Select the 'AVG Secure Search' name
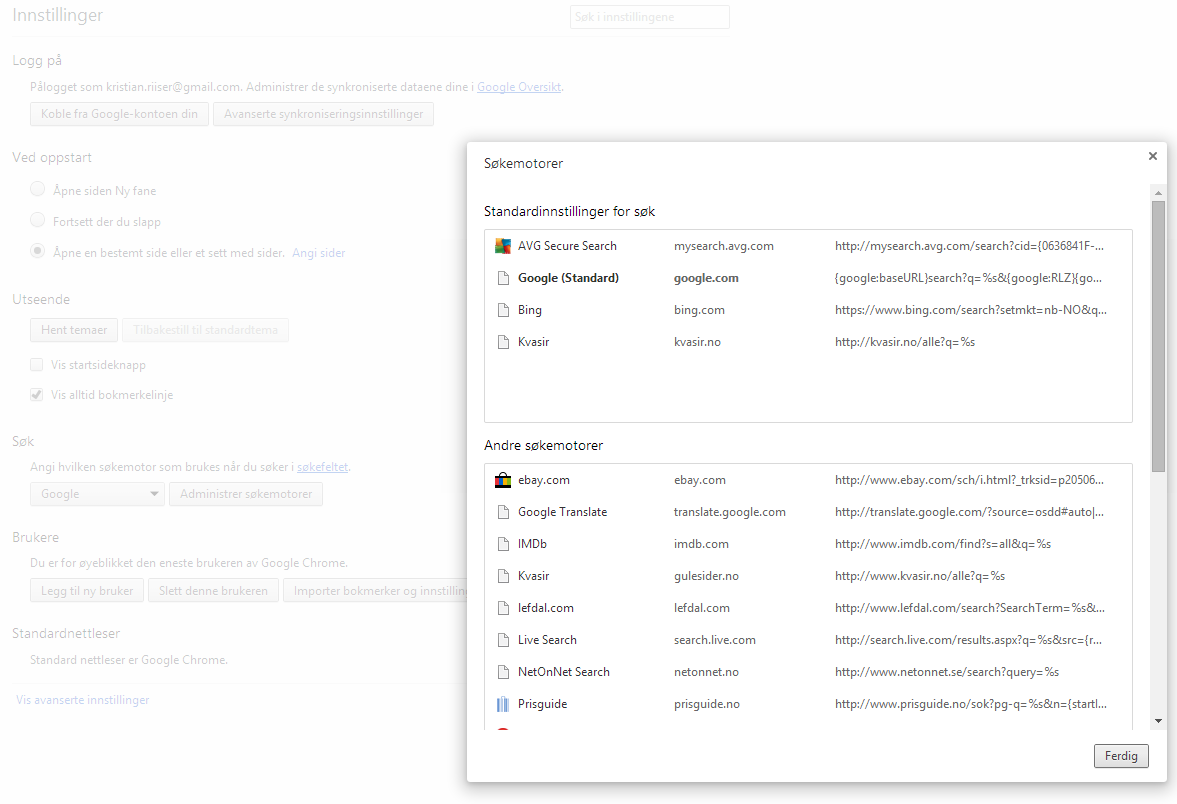The width and height of the screenshot is (1177, 804). [x=567, y=246]
